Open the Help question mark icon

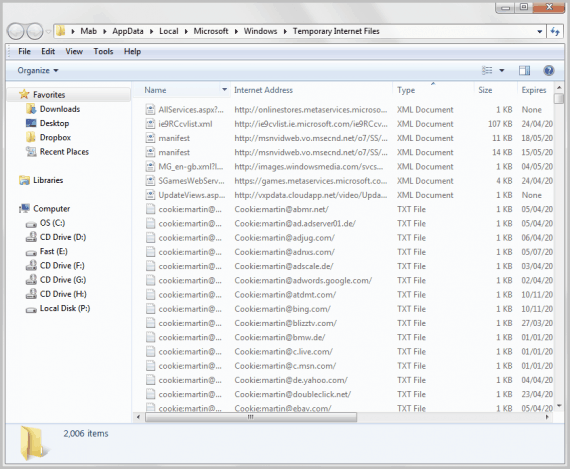[549, 71]
